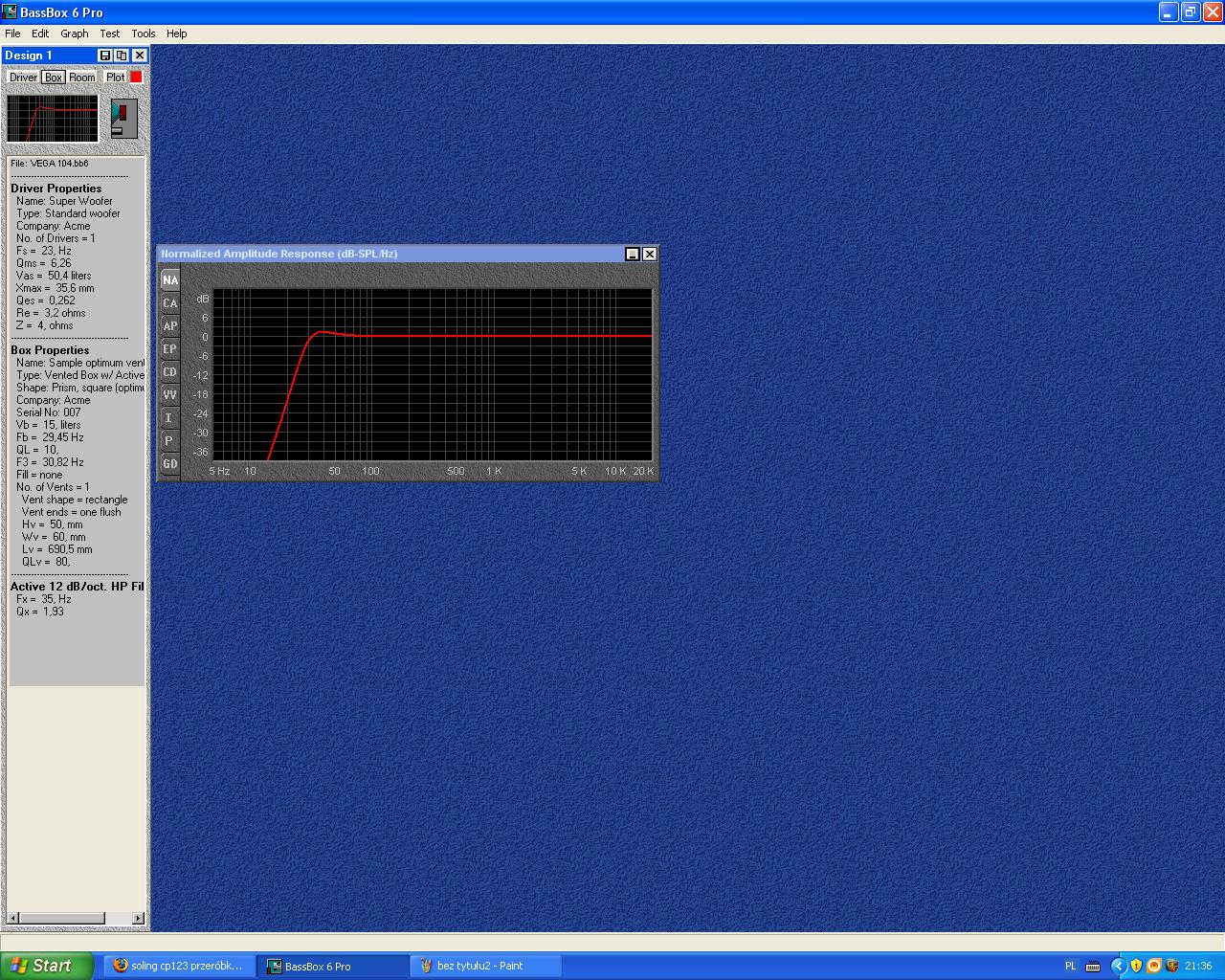Viewport: 1225px width, 980px height.
Task: Click the Driver button
Action: pyautogui.click(x=23, y=78)
